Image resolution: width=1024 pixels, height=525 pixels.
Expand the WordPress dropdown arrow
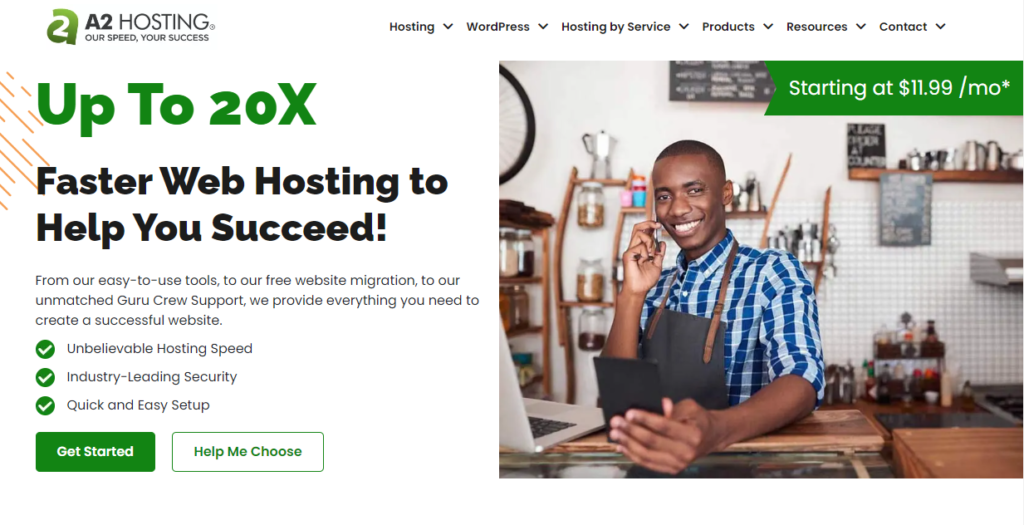click(x=543, y=27)
